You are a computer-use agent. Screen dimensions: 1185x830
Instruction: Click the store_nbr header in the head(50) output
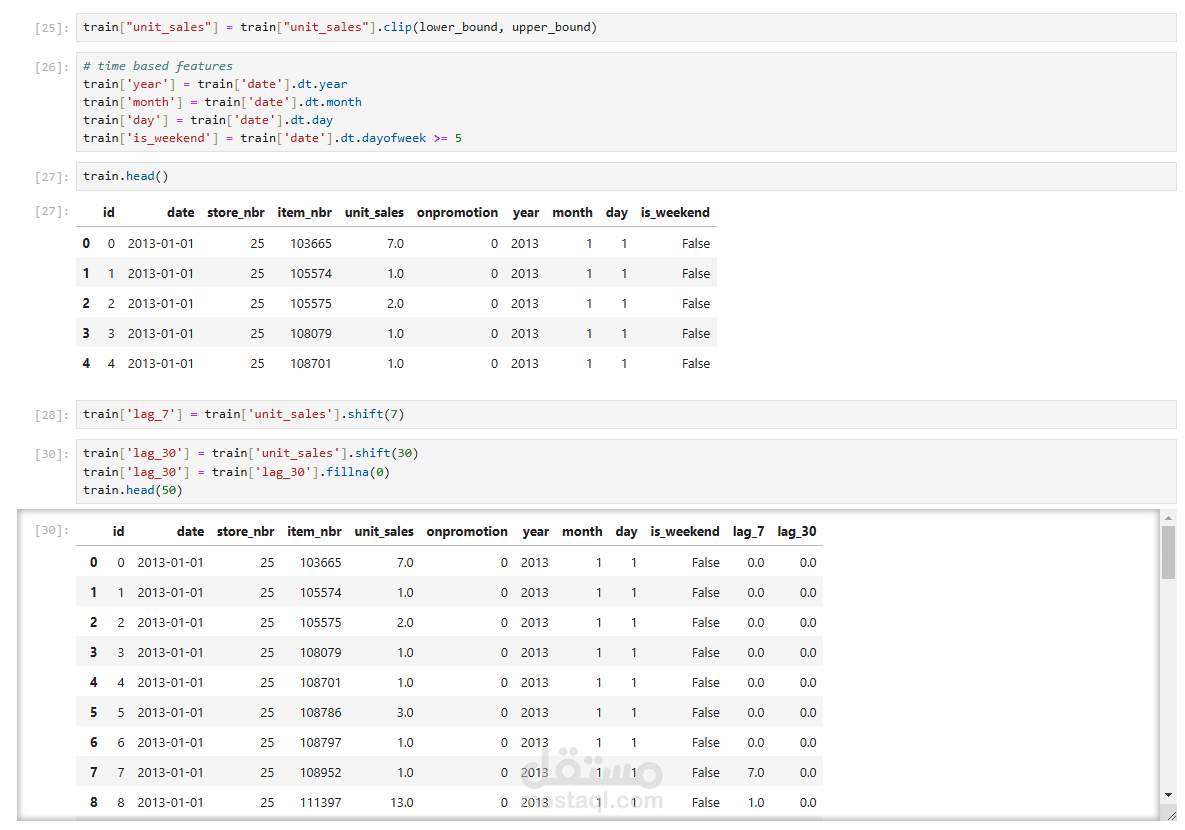(246, 531)
